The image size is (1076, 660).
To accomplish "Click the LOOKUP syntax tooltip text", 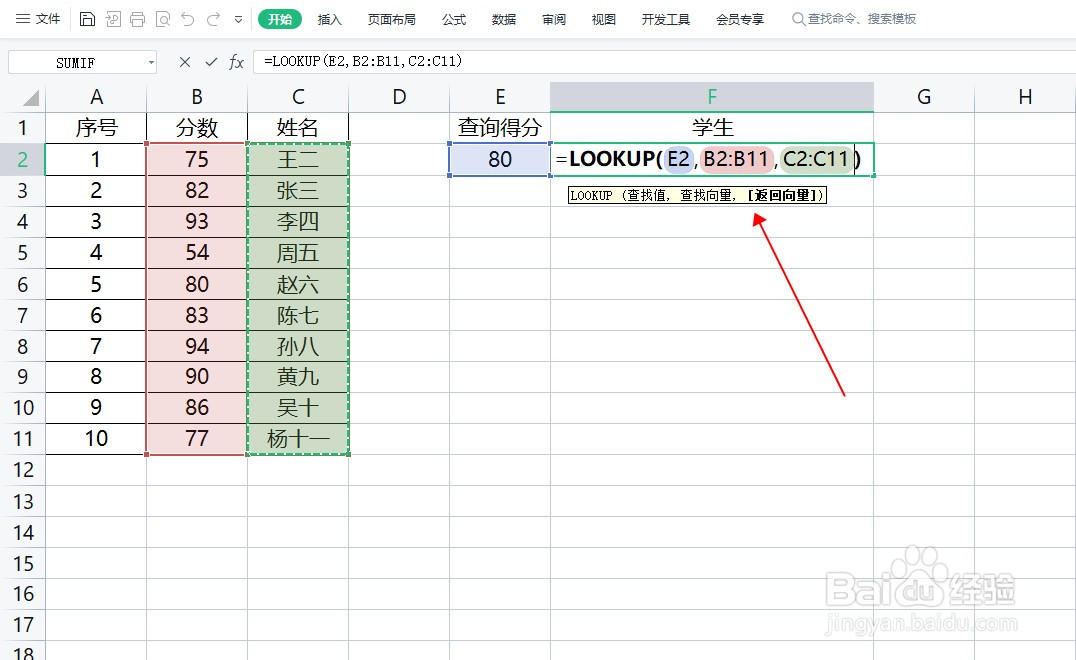I will (x=695, y=195).
